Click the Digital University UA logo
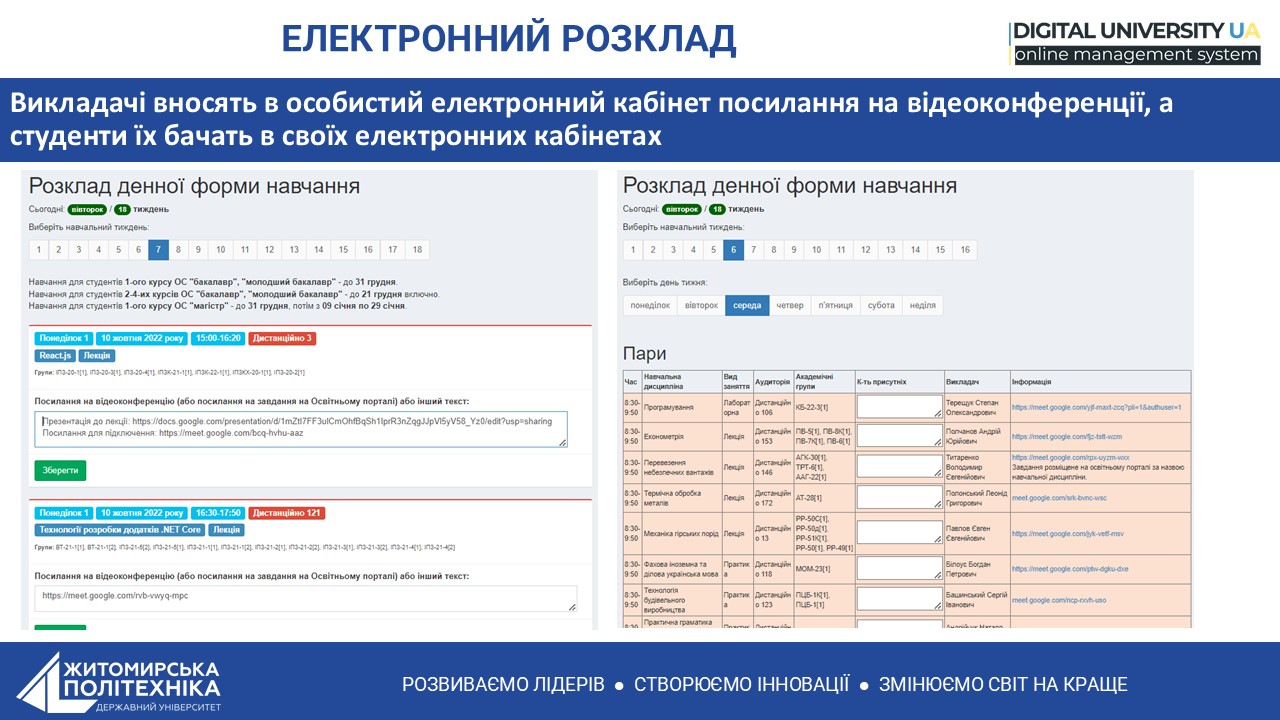The height and width of the screenshot is (720, 1280). point(1135,43)
